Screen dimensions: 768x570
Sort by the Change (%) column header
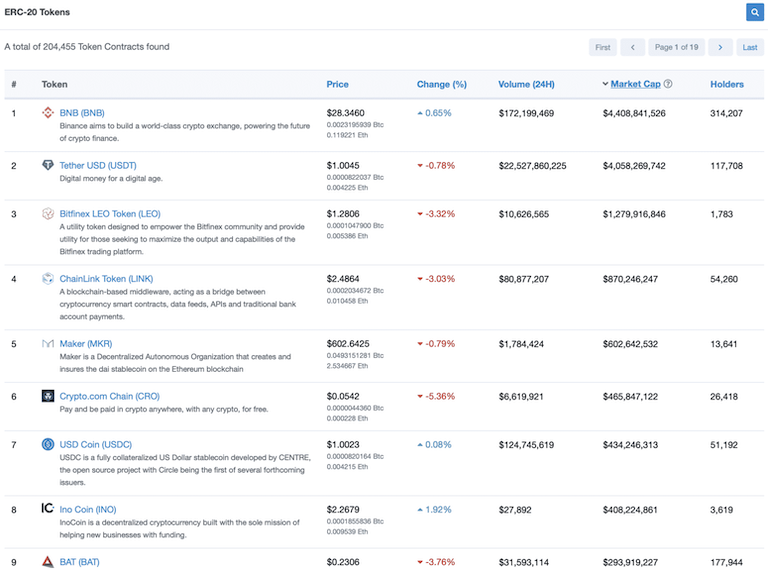pos(441,84)
